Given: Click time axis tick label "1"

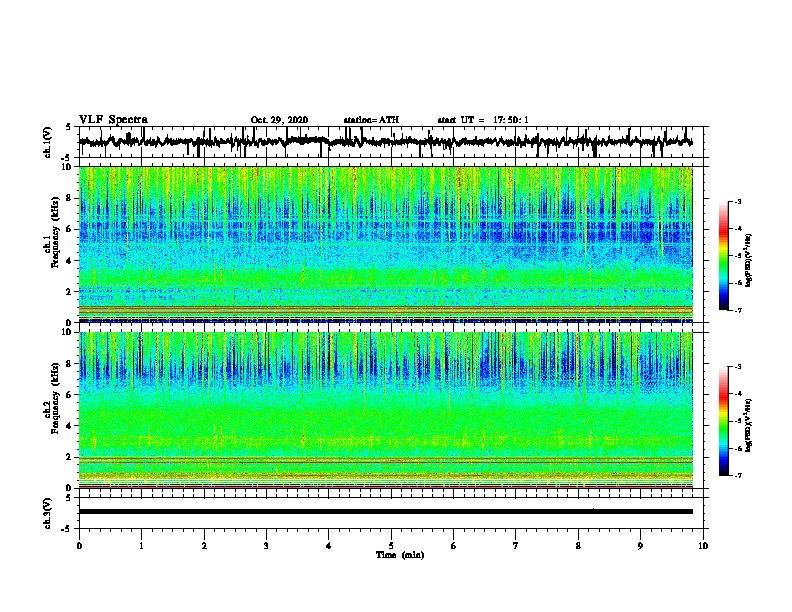Looking at the screenshot, I should click(141, 546).
